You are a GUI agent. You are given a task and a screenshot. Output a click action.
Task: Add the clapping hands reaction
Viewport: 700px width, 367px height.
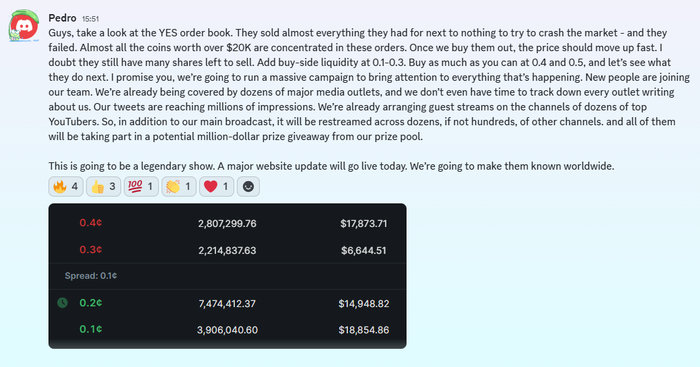179,186
